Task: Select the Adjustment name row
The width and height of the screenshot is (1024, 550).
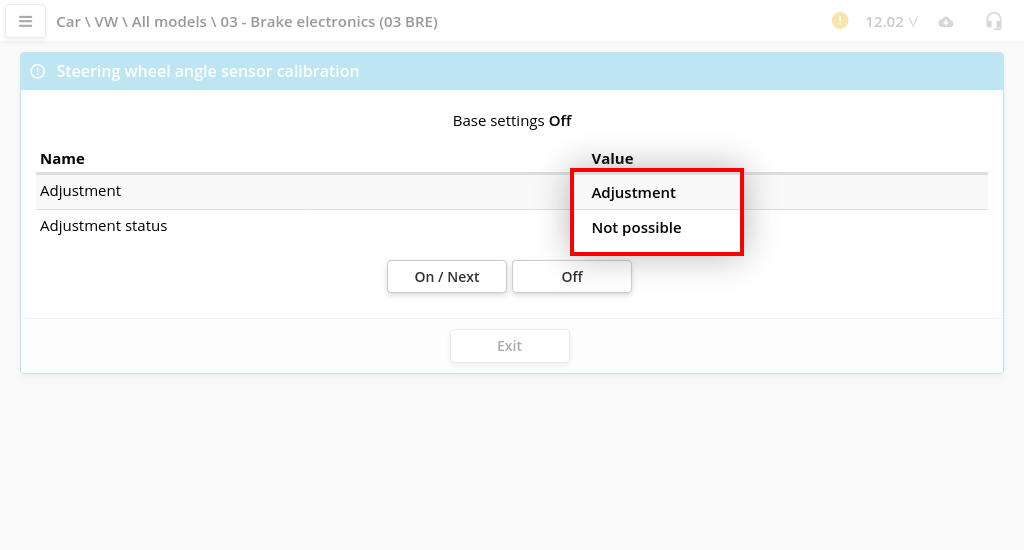Action: pyautogui.click(x=80, y=191)
